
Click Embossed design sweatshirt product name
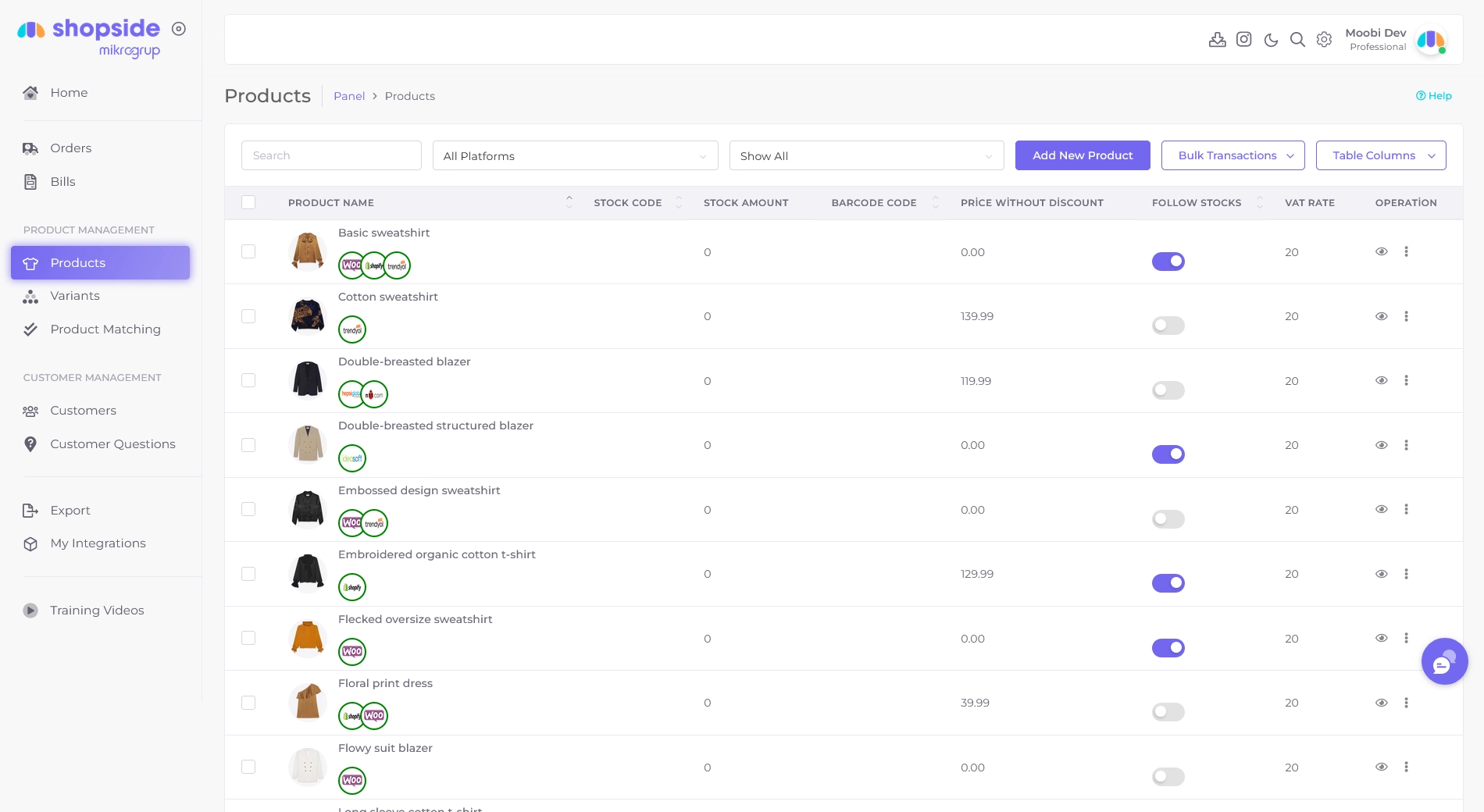click(x=419, y=490)
